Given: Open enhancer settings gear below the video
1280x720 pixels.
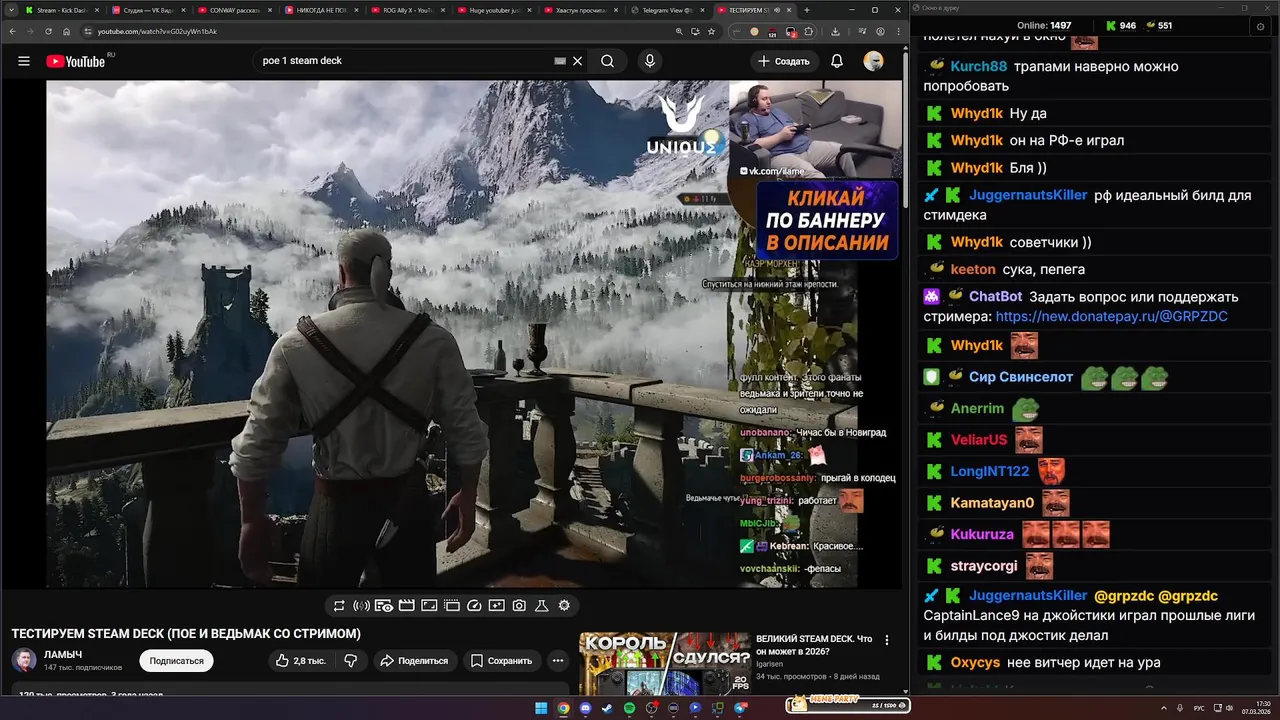Looking at the screenshot, I should [x=564, y=605].
